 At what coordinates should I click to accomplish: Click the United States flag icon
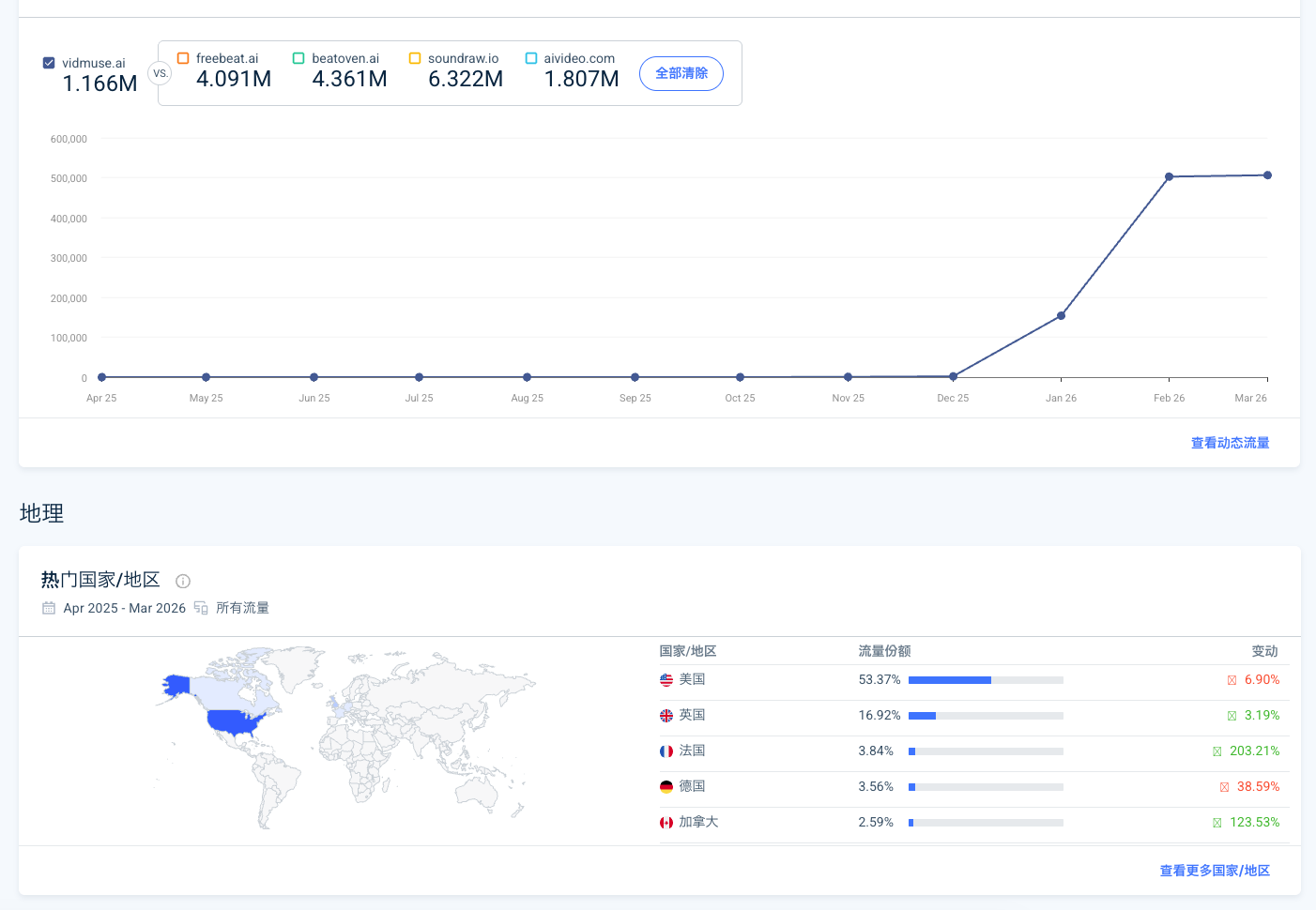tap(666, 680)
